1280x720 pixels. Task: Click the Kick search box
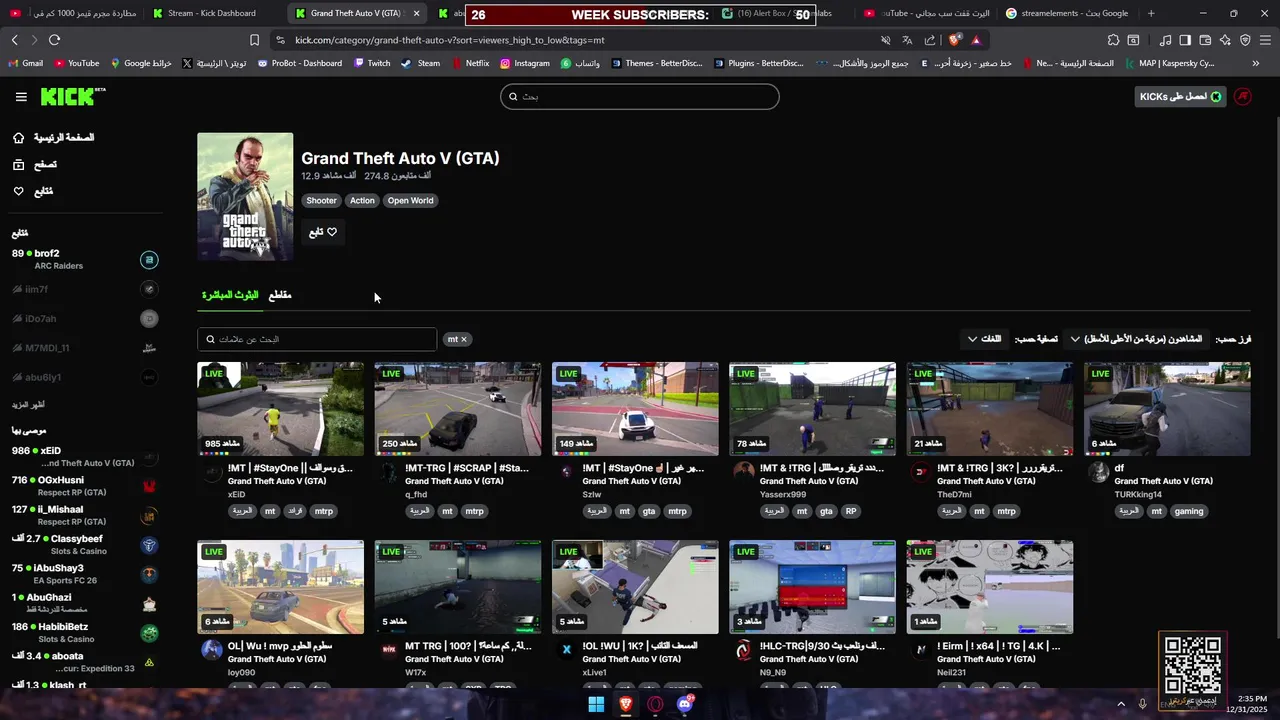(x=640, y=97)
